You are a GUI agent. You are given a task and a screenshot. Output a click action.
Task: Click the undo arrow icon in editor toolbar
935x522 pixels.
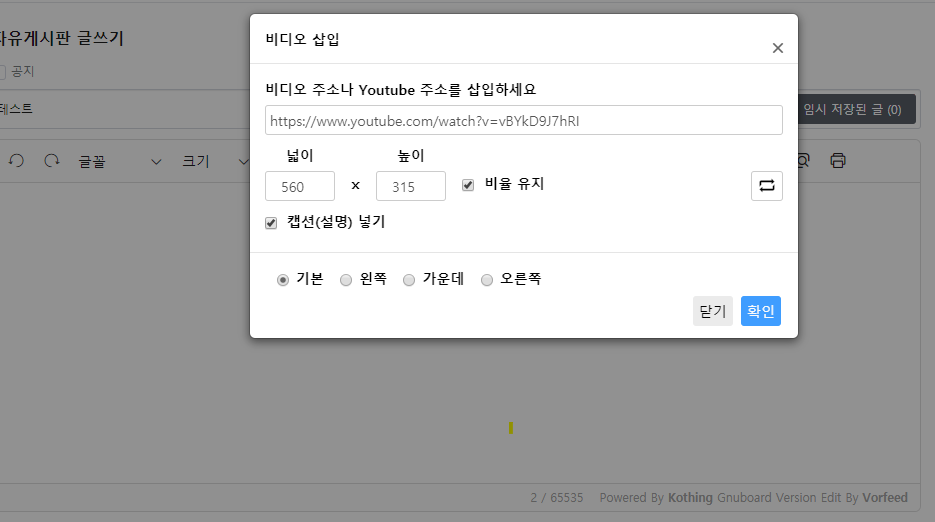click(x=16, y=161)
